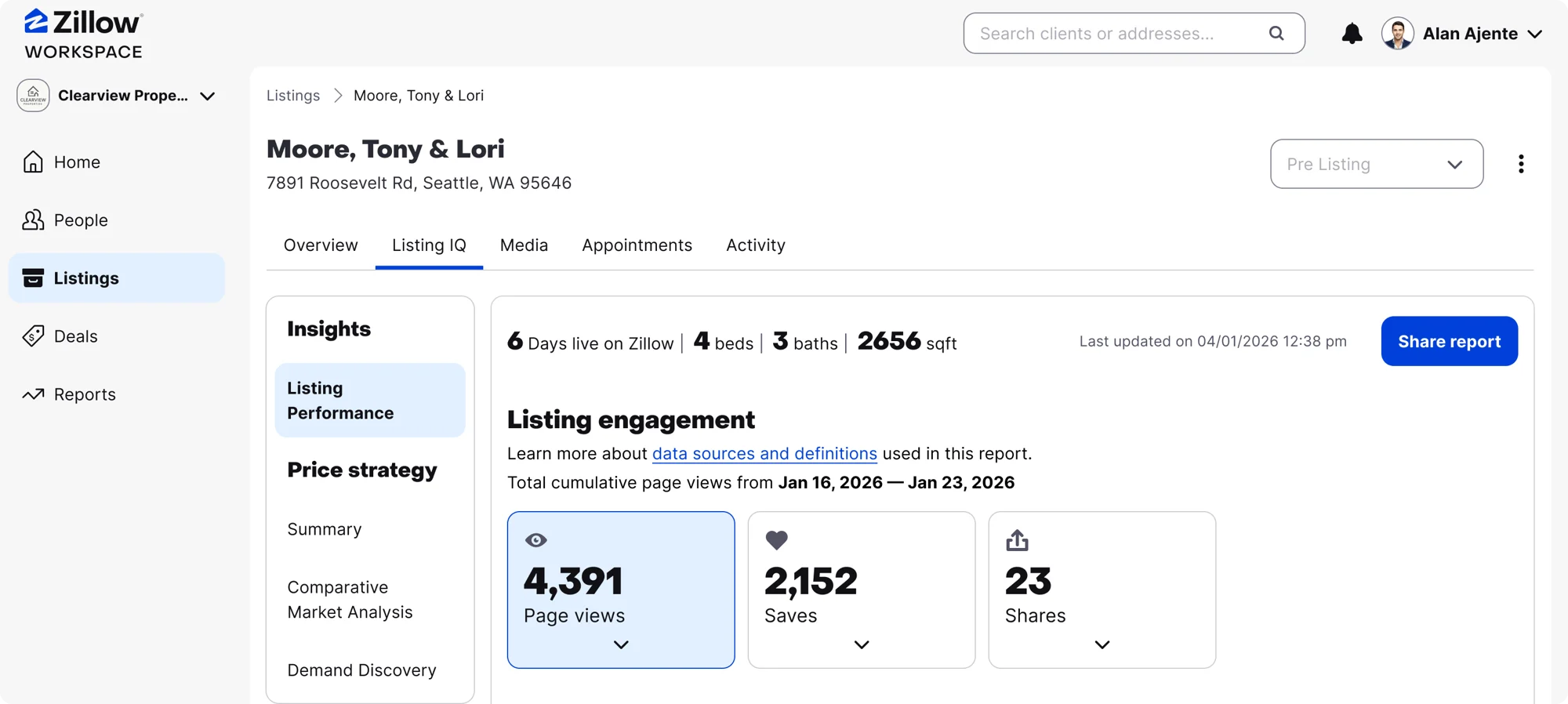
Task: Click the address 7891 Roosevelt Rd text
Action: (419, 183)
